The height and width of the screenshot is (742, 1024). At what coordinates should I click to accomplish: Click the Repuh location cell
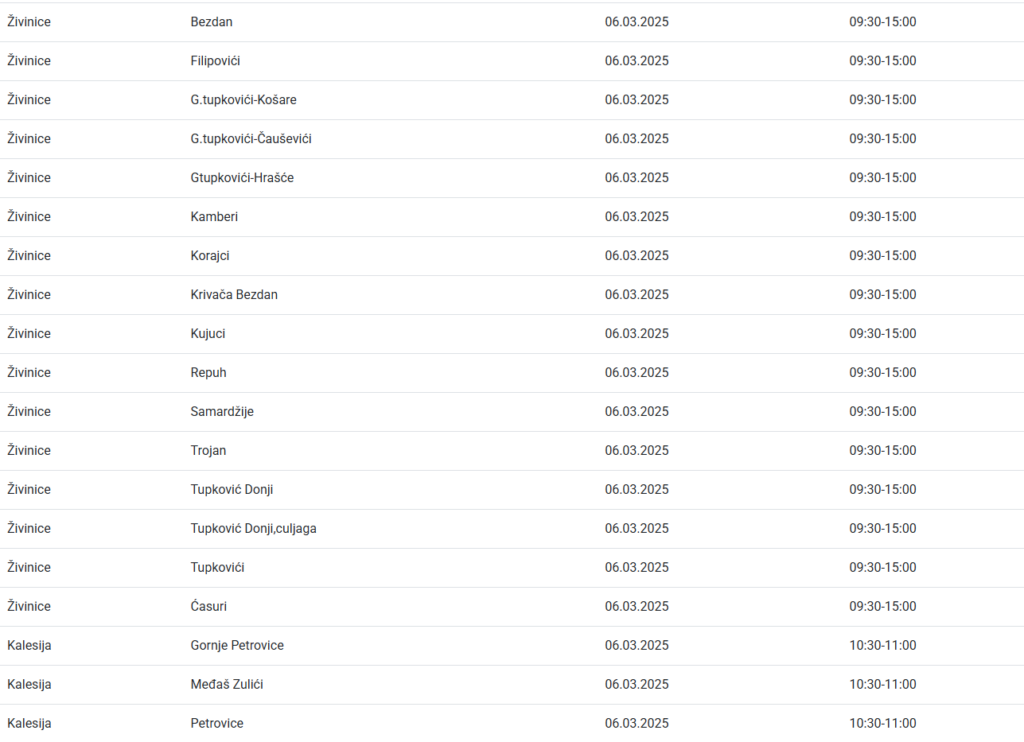[x=208, y=373]
